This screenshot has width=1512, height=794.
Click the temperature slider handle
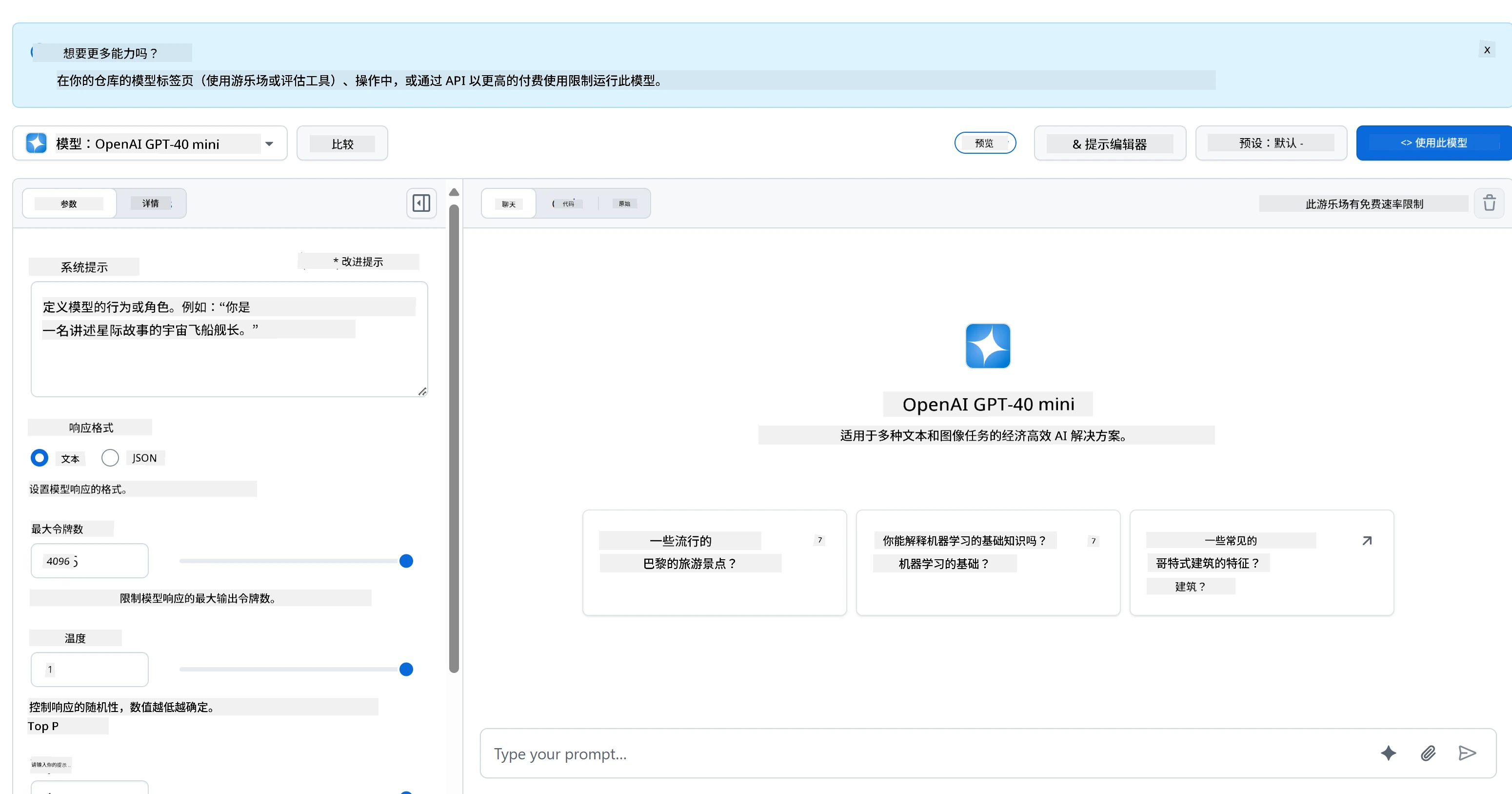coord(406,670)
